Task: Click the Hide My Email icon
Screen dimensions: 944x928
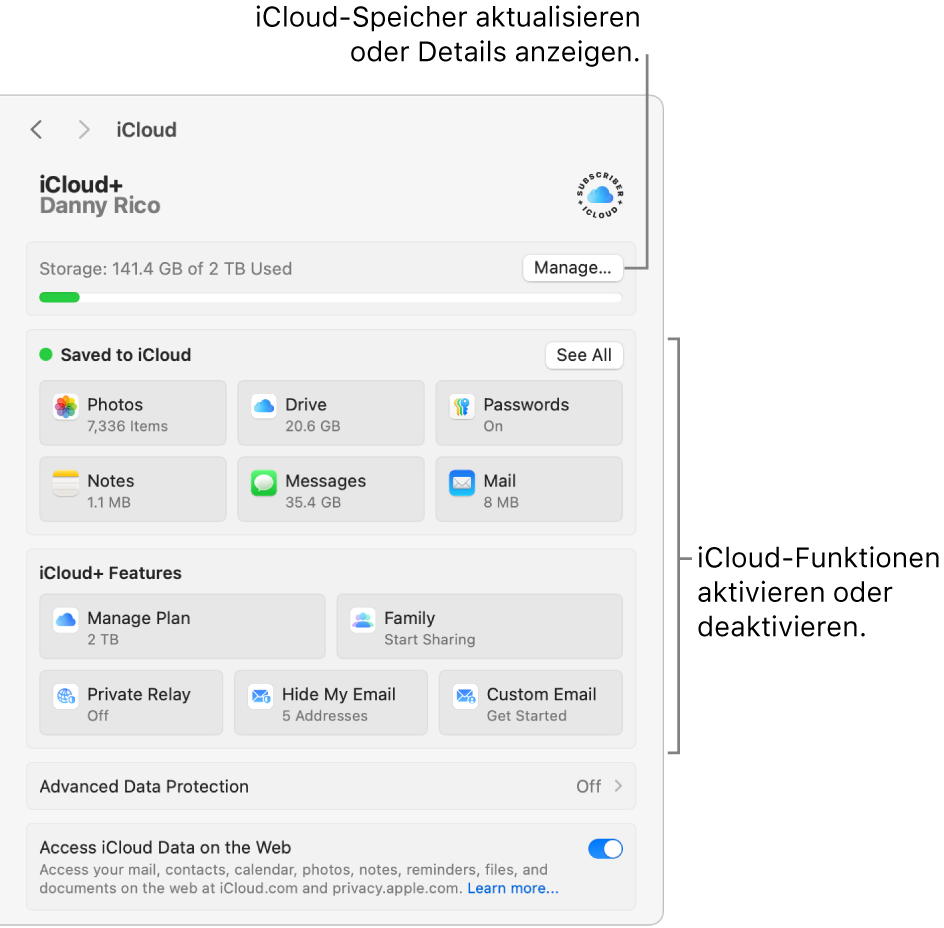Action: [261, 697]
